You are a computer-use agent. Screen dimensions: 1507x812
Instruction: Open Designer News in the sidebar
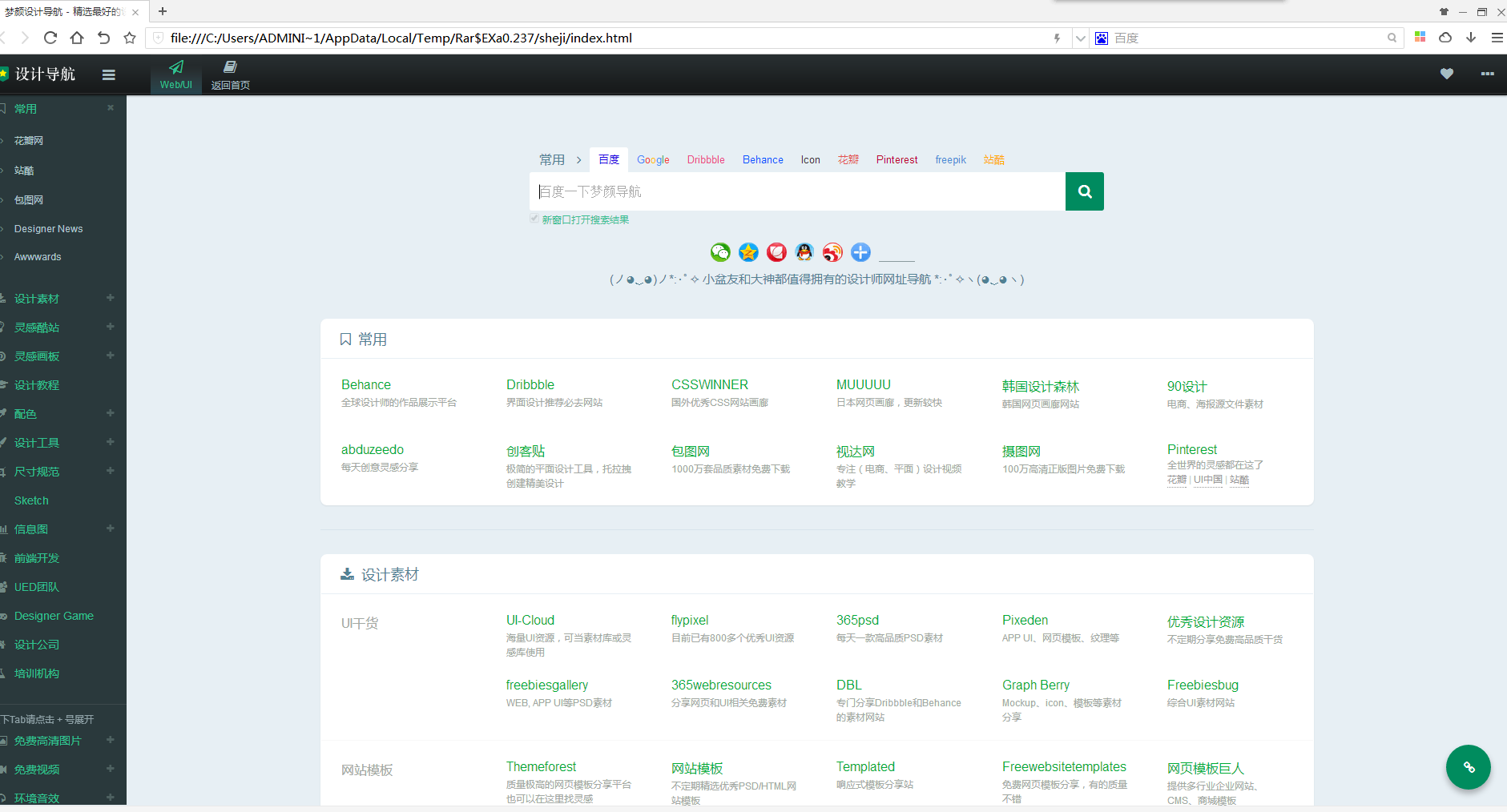(x=48, y=228)
